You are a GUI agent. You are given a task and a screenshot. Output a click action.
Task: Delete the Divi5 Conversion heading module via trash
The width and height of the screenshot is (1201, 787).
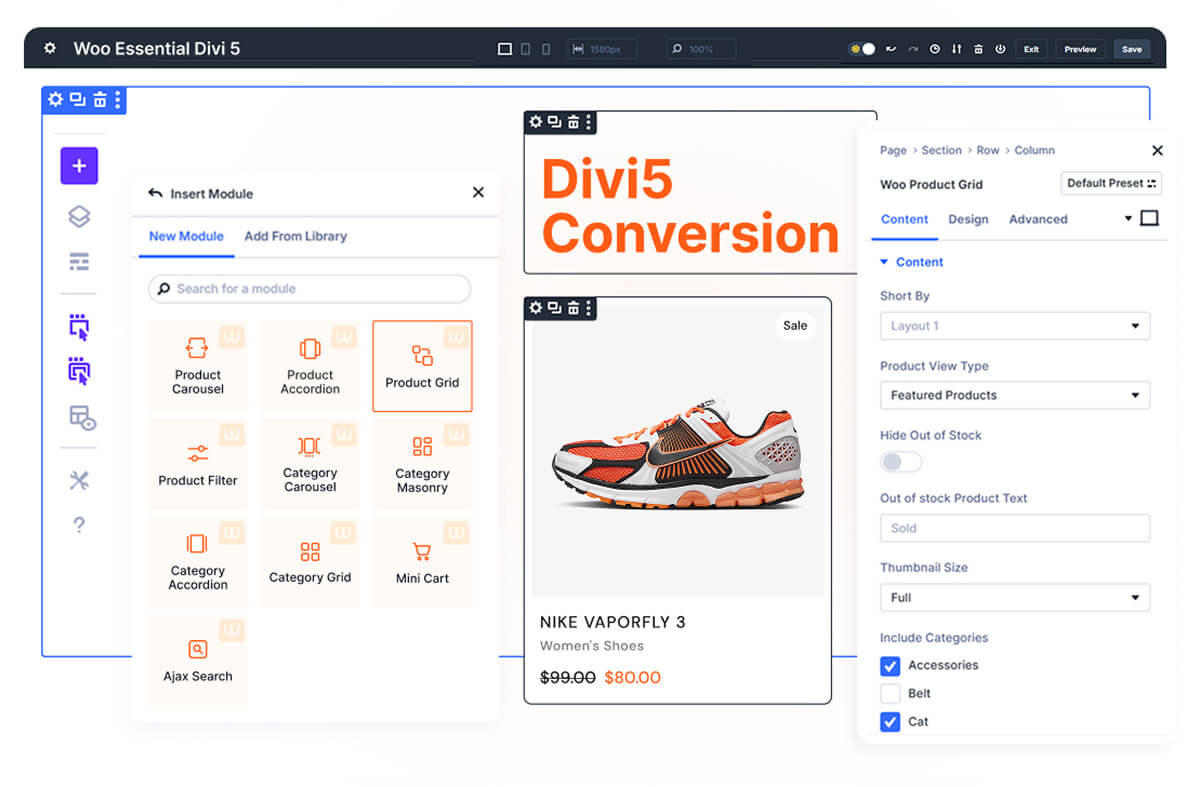573,122
